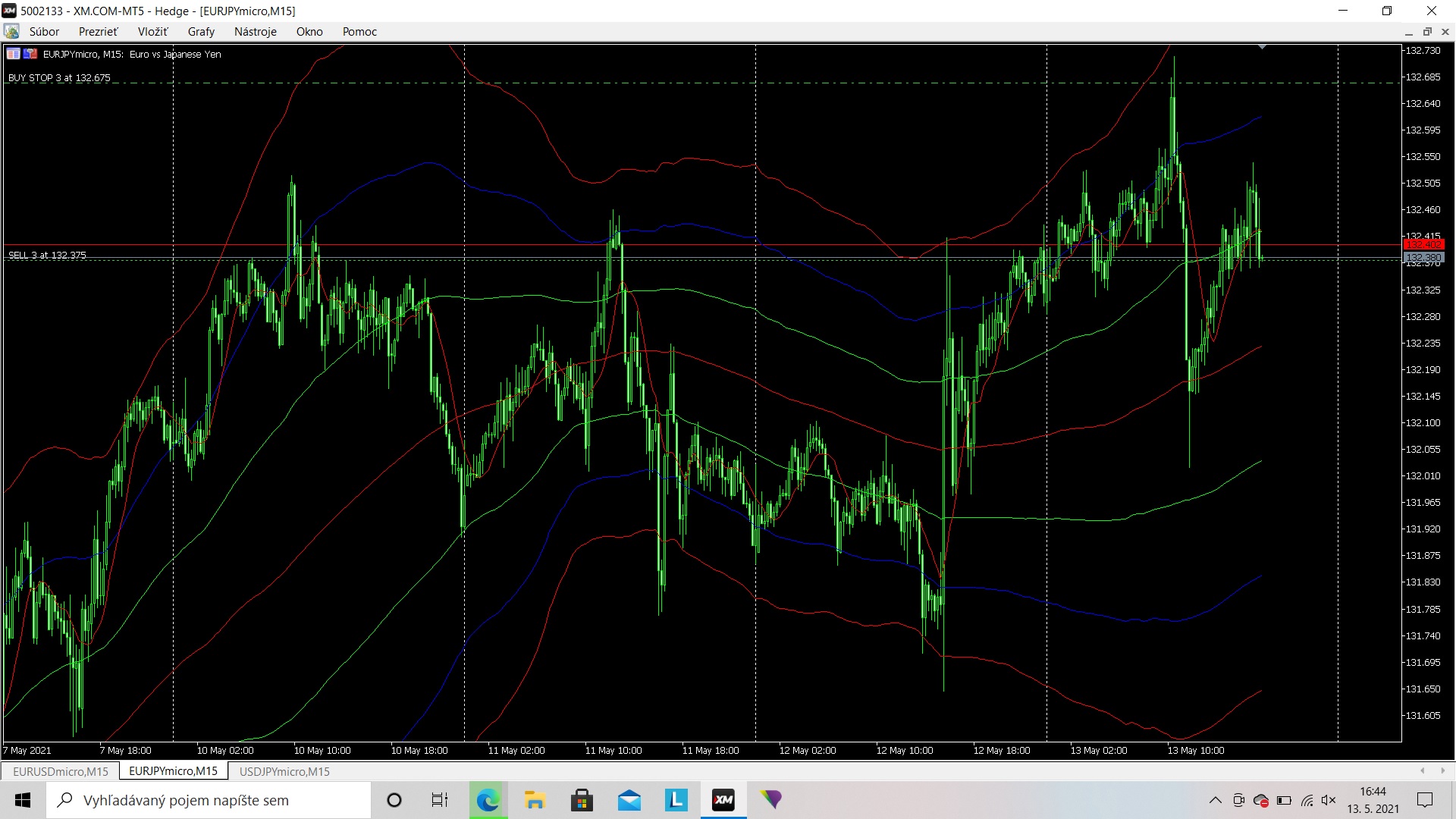Toggle the muted volume icon in tray
The image size is (1456, 819).
tap(1329, 800)
